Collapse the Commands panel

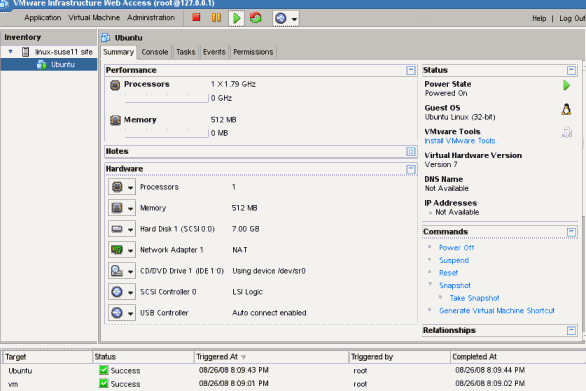tap(571, 232)
